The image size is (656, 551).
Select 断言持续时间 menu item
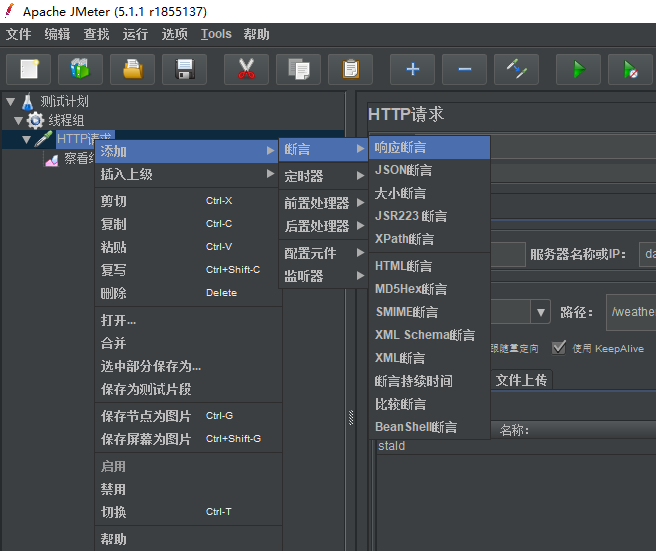[429, 381]
